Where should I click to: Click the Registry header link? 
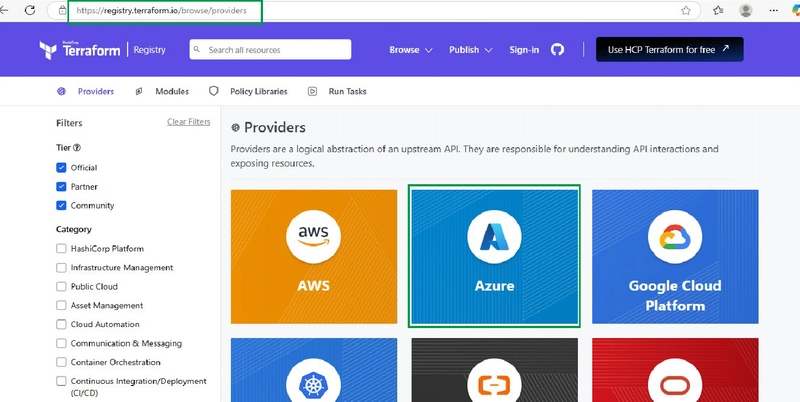149,50
